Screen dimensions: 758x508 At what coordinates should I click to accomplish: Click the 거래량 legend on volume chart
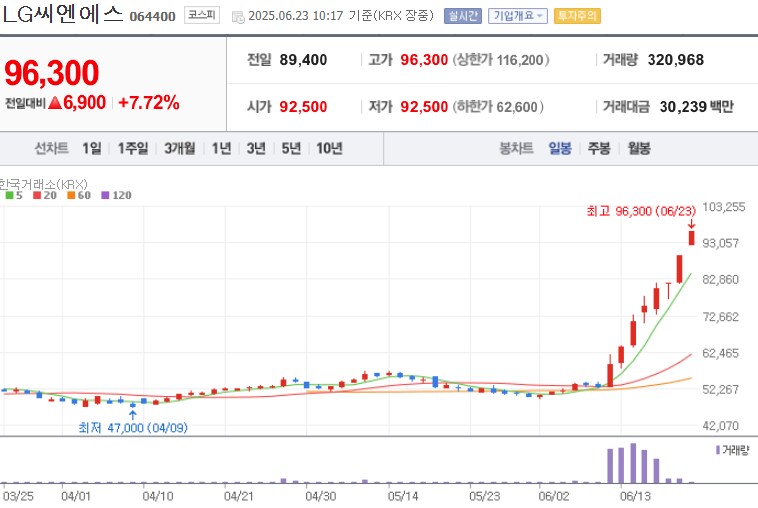tap(732, 450)
